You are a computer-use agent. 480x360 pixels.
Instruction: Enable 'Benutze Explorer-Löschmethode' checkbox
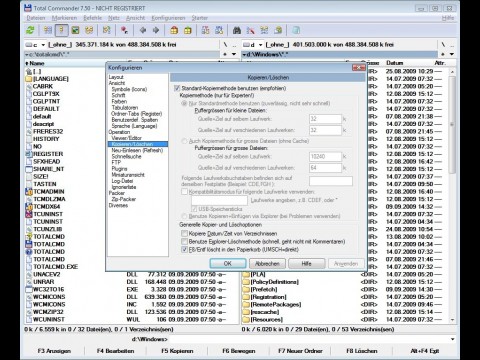coord(184,241)
